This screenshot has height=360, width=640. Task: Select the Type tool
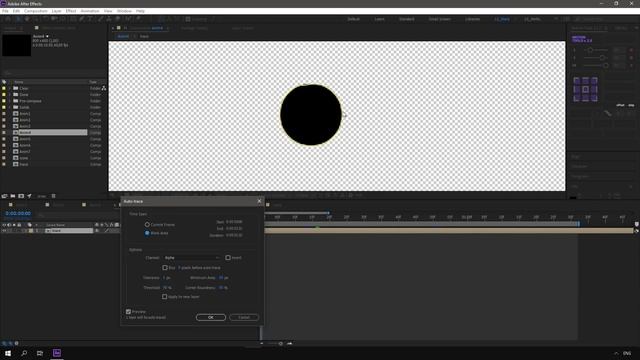click(91, 19)
